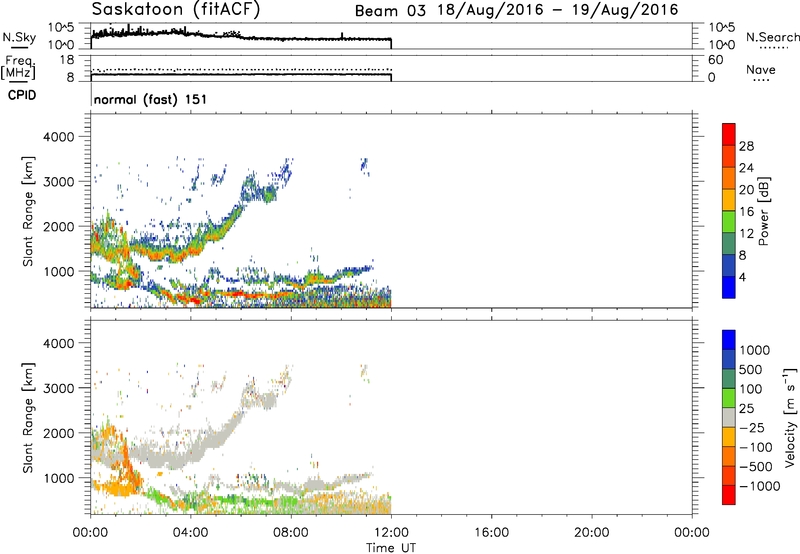The image size is (800, 554).
Task: Click the "-1000" velocity colorbar value
Action: click(x=759, y=486)
